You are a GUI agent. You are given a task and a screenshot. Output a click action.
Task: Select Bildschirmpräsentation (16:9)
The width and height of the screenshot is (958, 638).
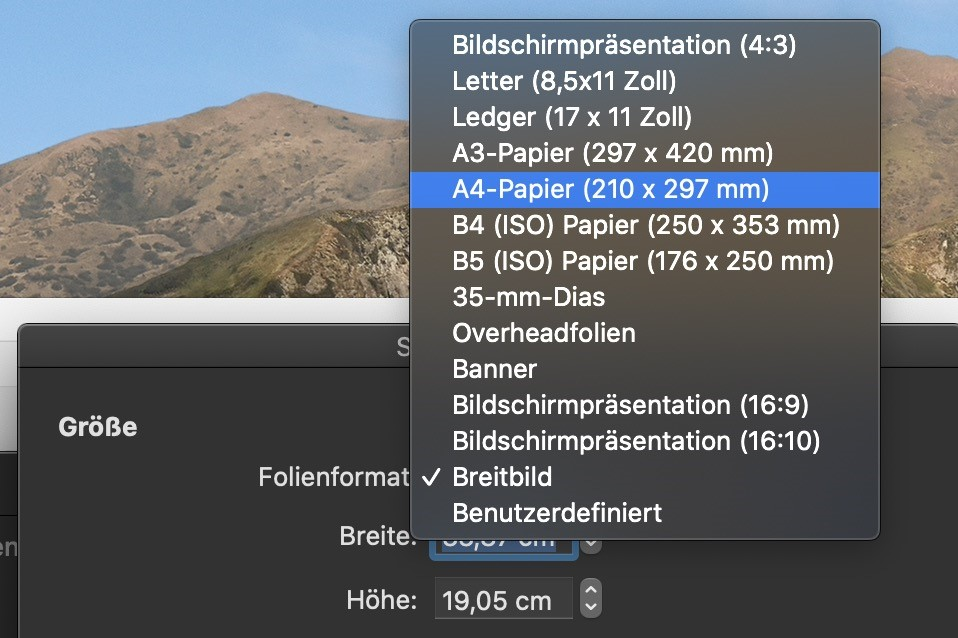630,405
